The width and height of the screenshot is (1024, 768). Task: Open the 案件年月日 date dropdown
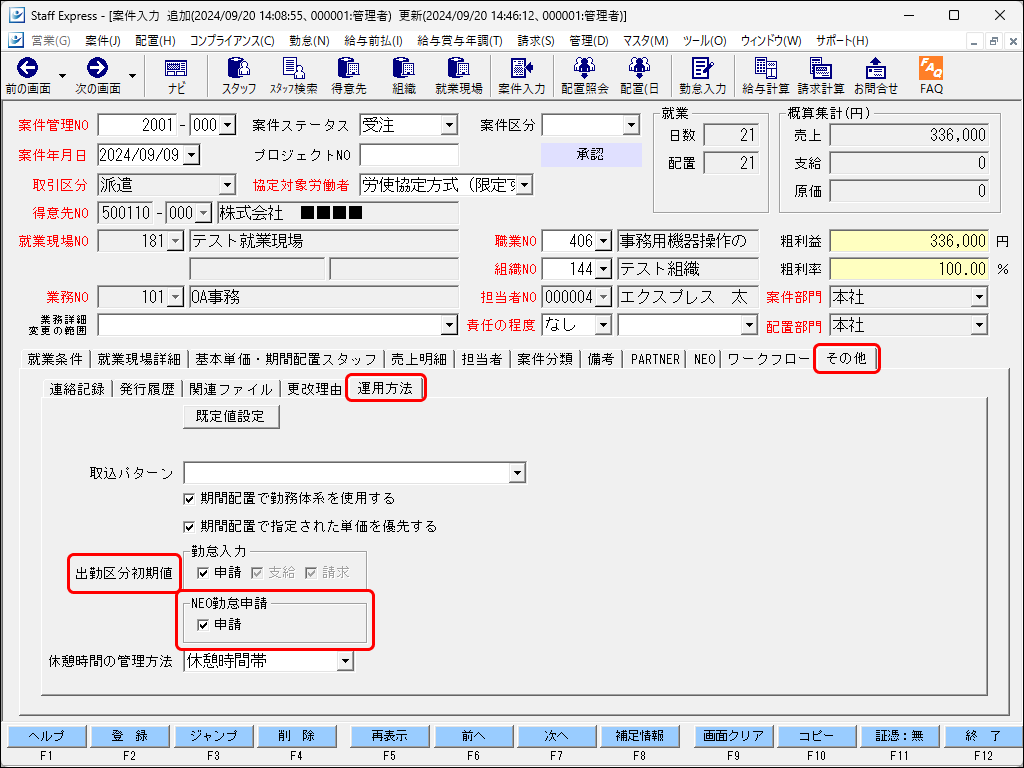pyautogui.click(x=191, y=155)
